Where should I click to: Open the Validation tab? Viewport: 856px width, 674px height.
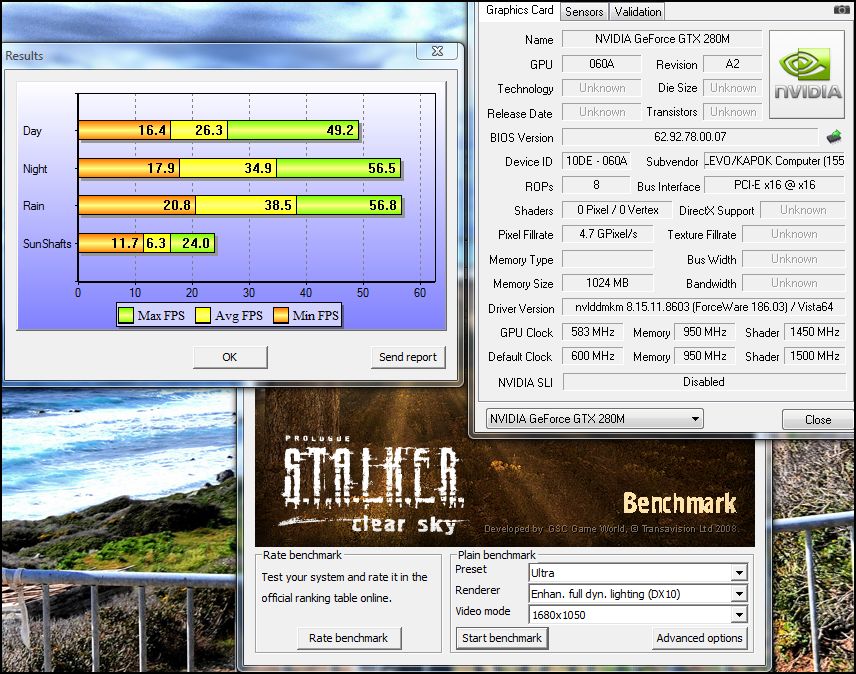[x=637, y=12]
